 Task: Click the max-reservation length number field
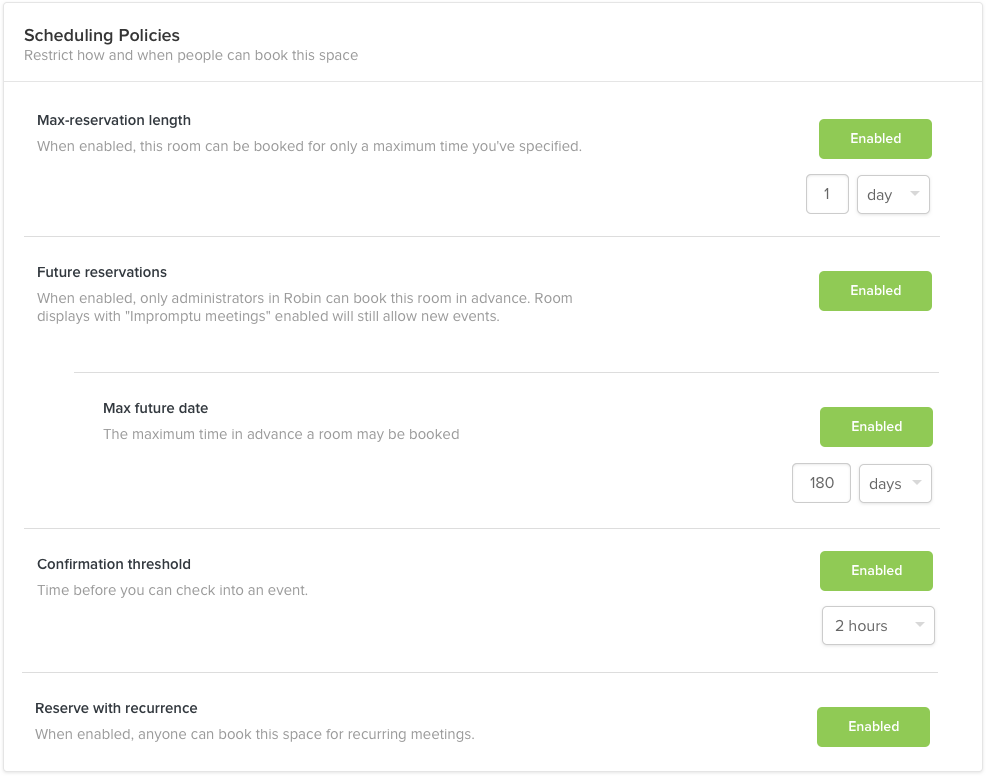(827, 194)
